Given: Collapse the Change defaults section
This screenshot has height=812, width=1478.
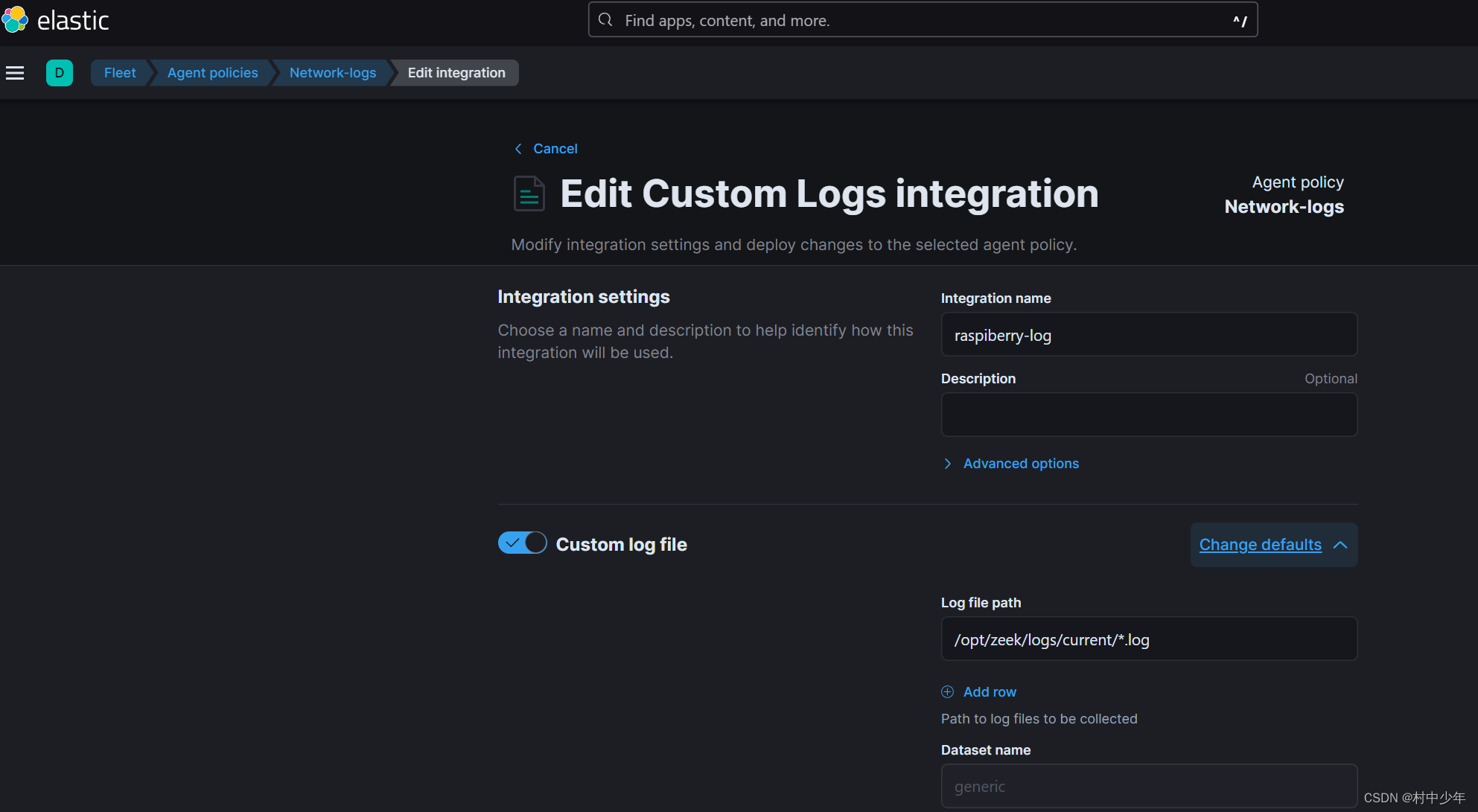Looking at the screenshot, I should (1274, 545).
